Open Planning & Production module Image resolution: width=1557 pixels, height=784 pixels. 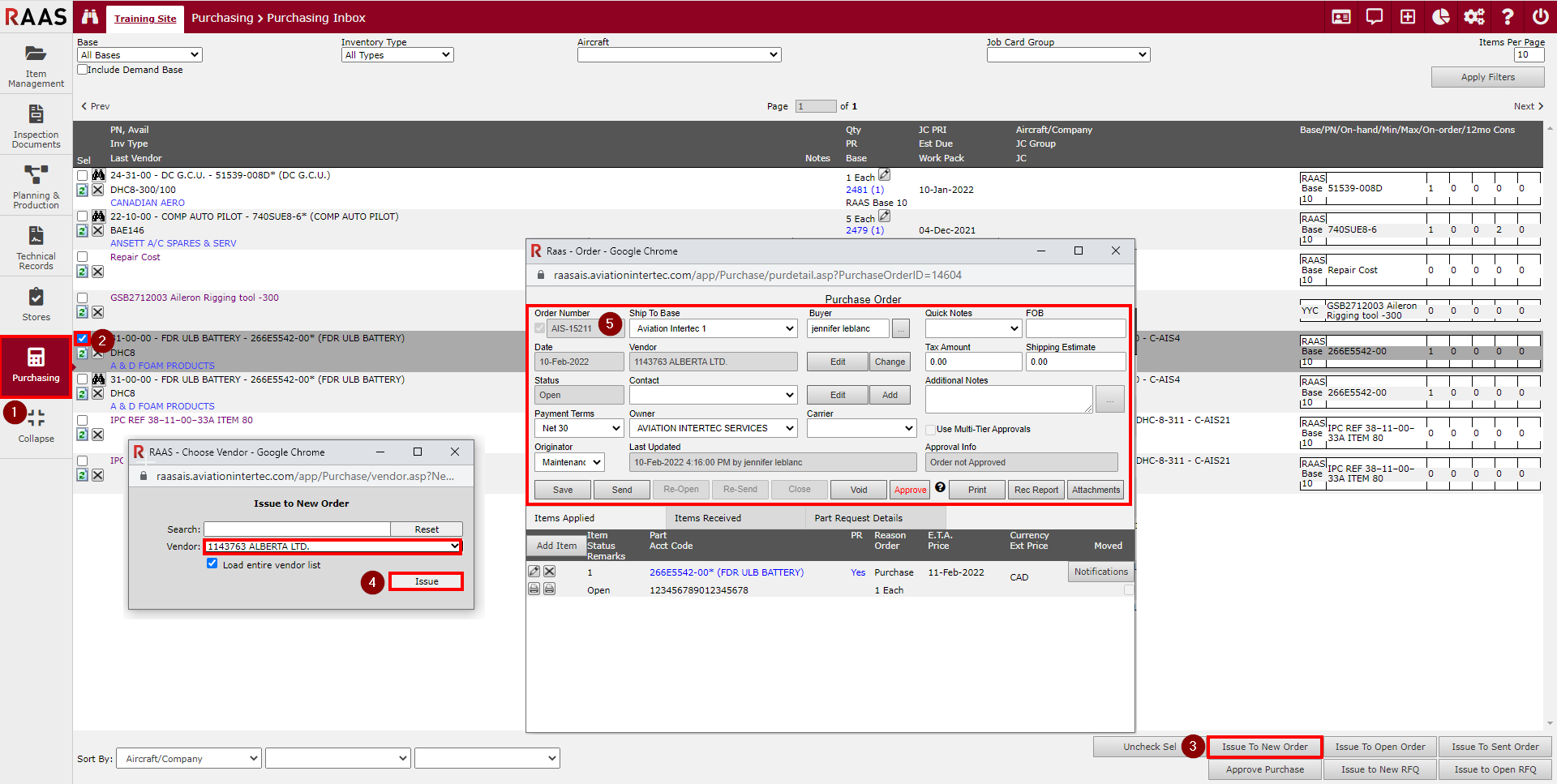point(36,187)
